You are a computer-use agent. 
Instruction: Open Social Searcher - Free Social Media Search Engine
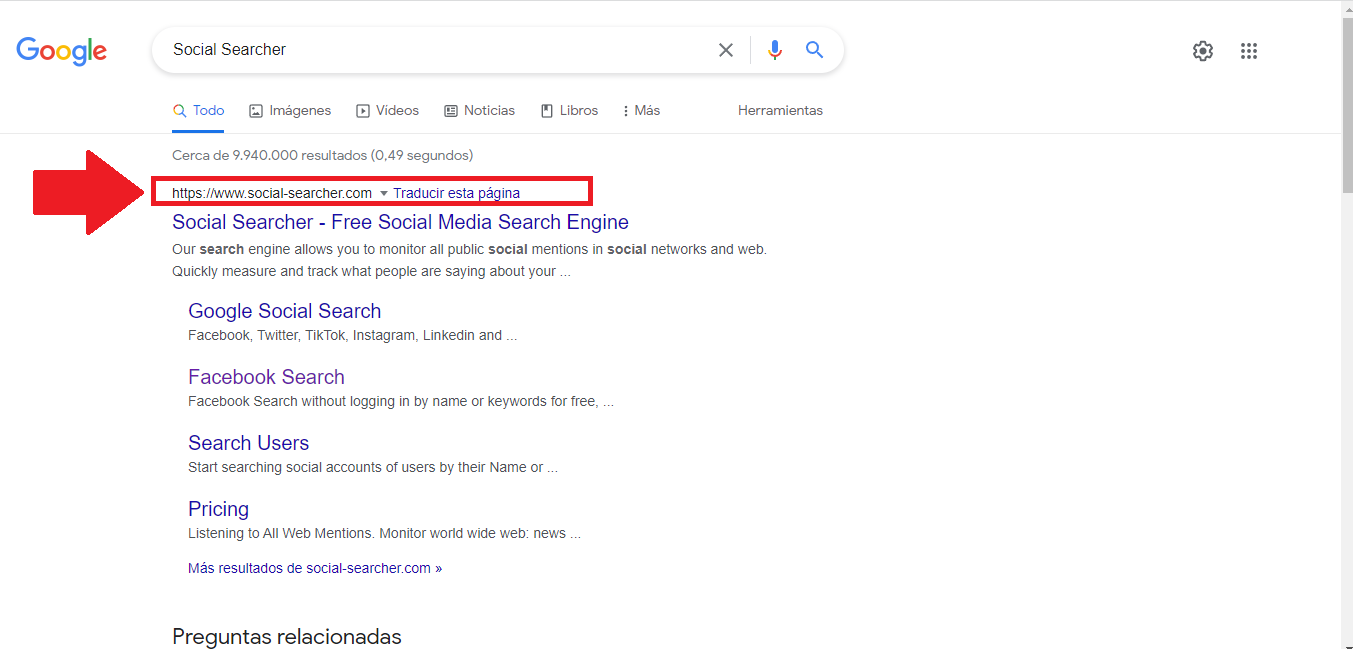(x=400, y=222)
